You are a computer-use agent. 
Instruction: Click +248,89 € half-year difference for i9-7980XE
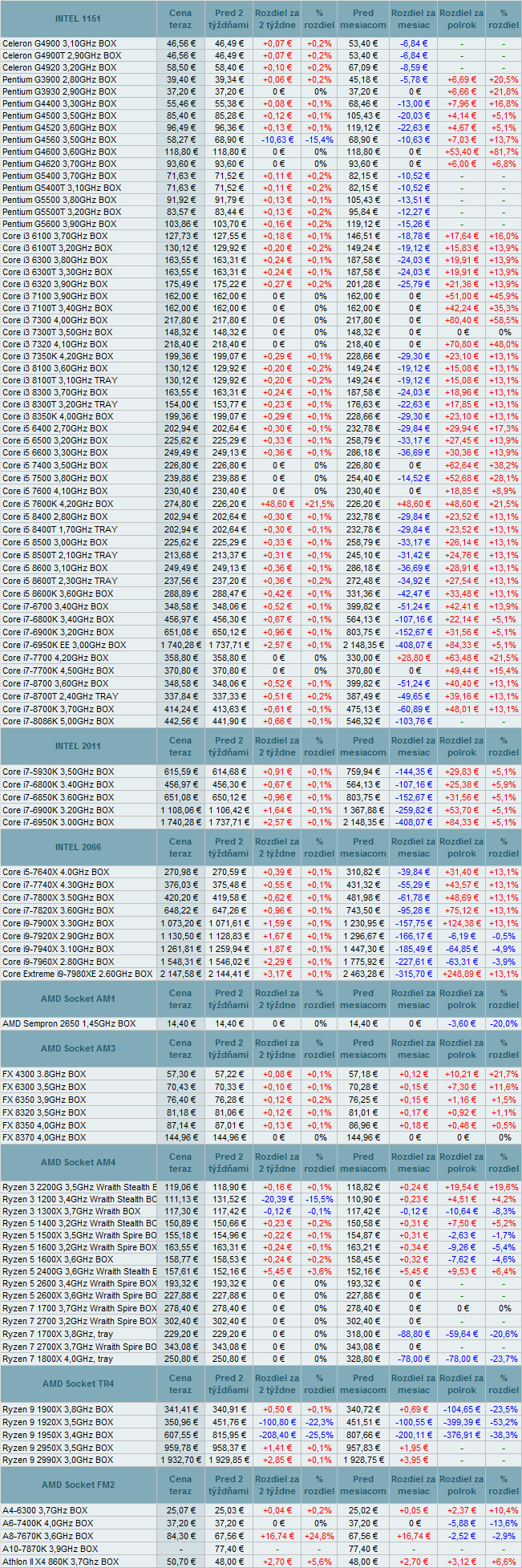(461, 974)
